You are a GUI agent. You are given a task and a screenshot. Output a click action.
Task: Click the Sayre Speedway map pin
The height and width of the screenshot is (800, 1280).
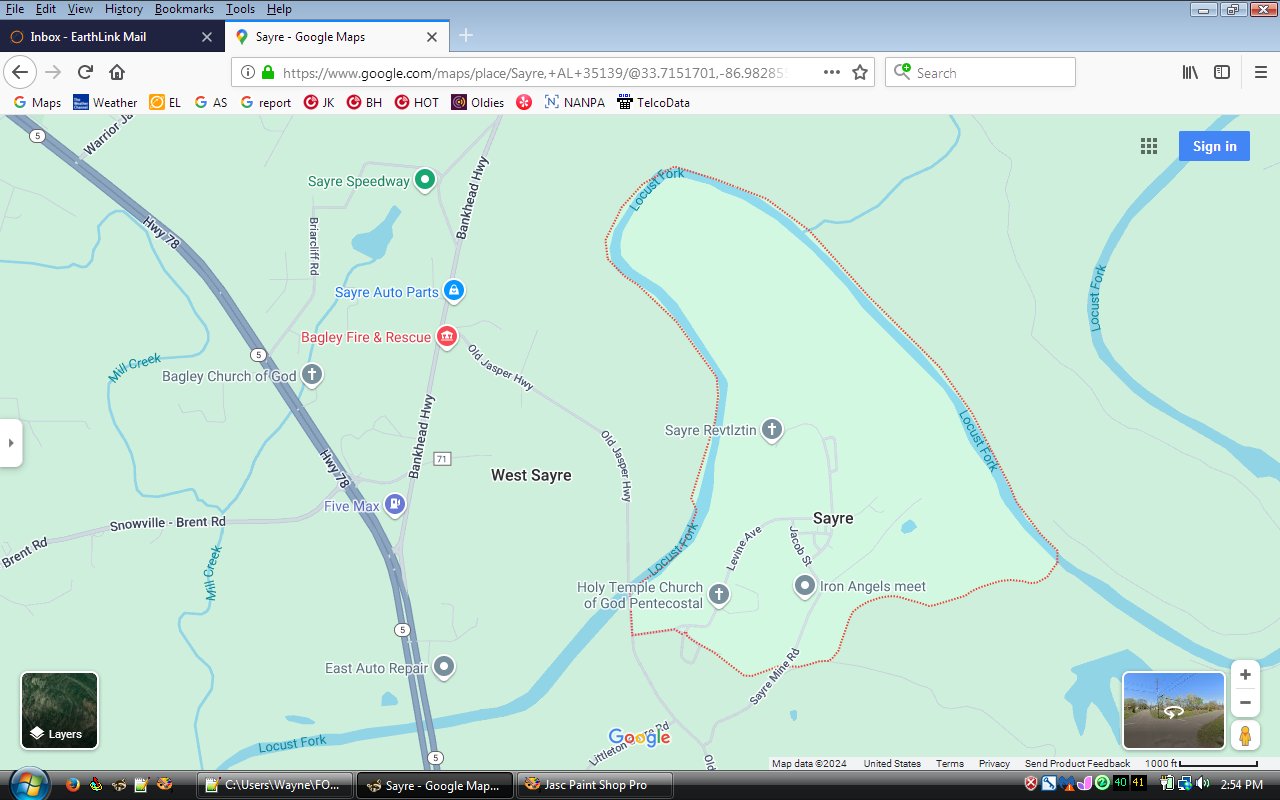425,180
